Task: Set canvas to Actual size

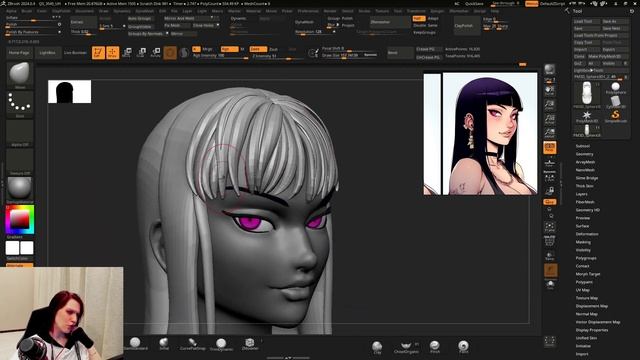Action: pos(549,119)
